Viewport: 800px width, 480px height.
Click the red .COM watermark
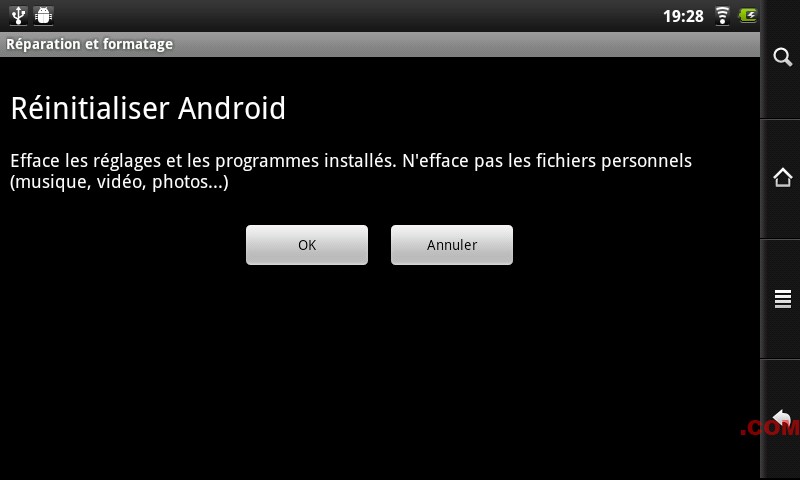tap(769, 428)
